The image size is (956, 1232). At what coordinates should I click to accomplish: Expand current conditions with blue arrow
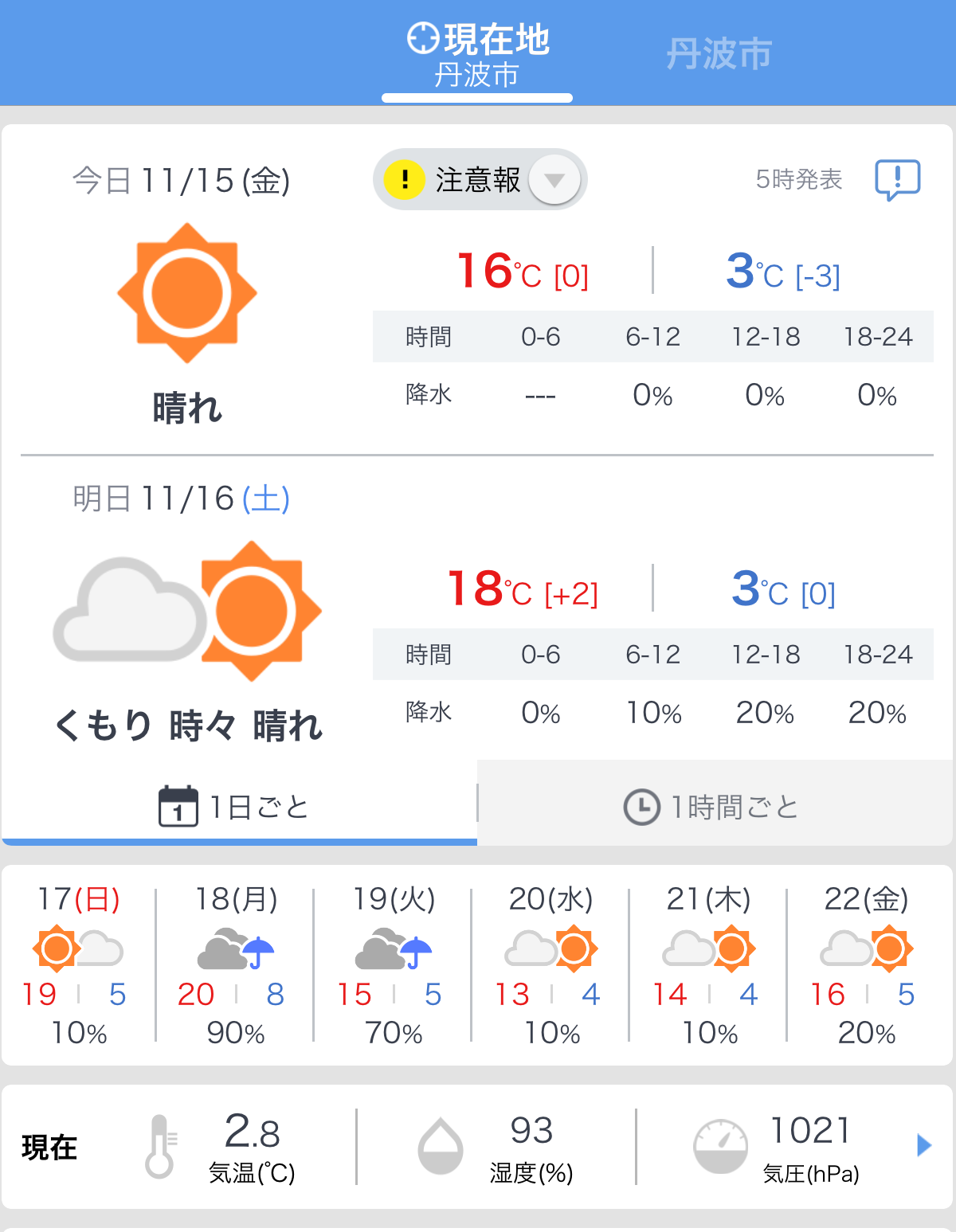pyautogui.click(x=924, y=1145)
